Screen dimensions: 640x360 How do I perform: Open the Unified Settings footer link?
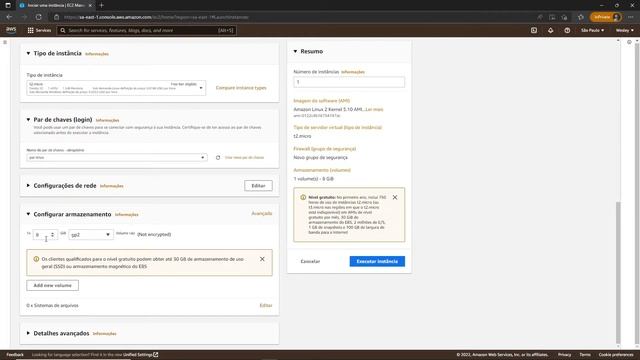coord(141,355)
